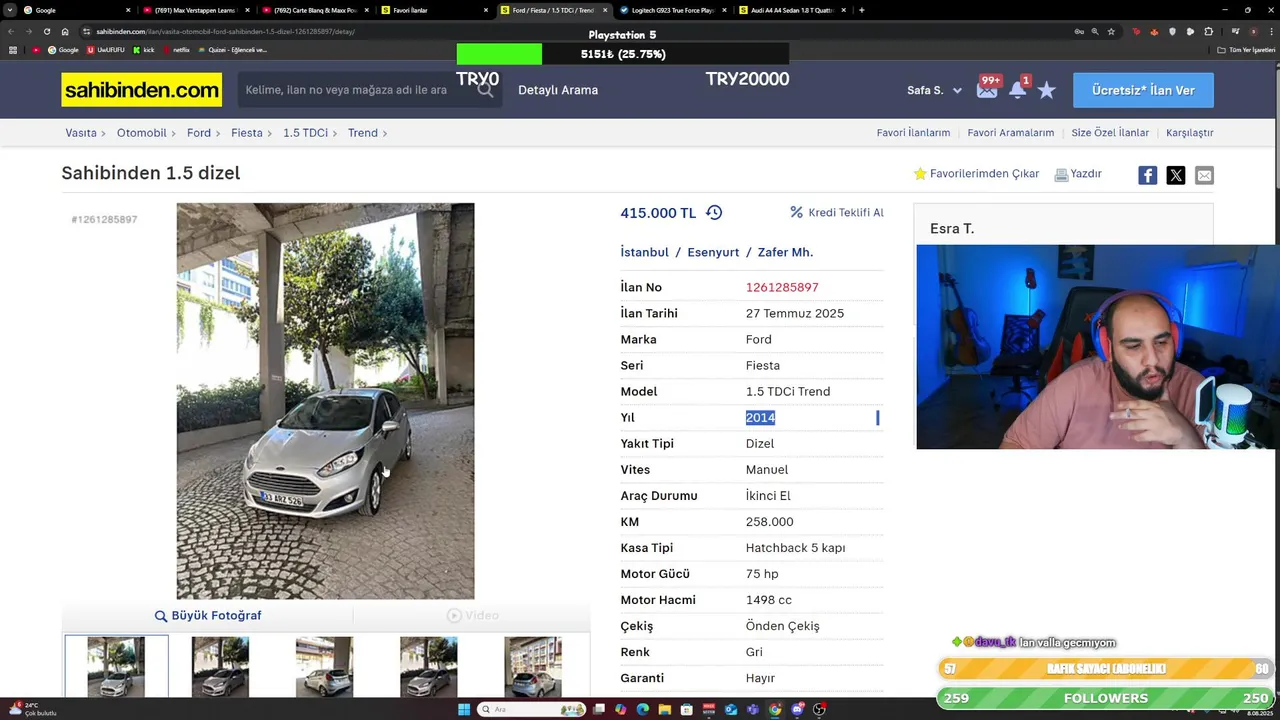The image size is (1280, 720).
Task: Bookmark the page with the address bar star
Action: pos(1111,31)
